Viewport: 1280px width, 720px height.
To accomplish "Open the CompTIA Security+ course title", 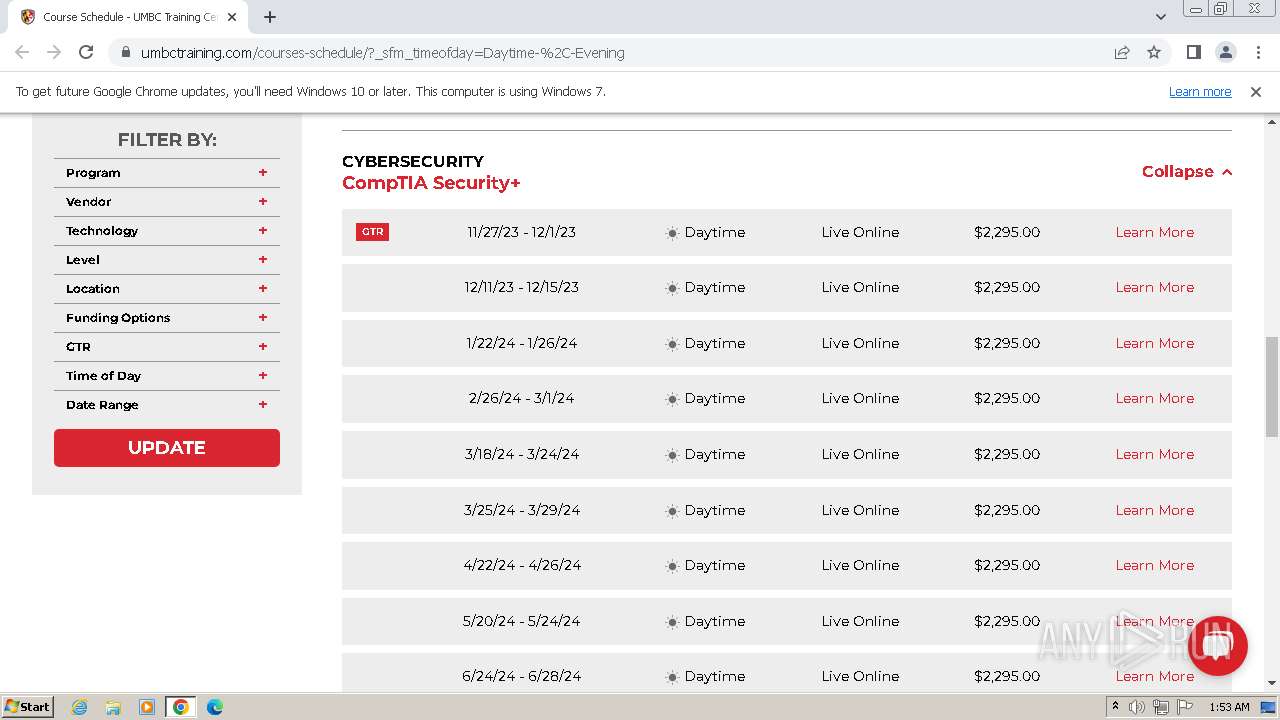I will [431, 183].
